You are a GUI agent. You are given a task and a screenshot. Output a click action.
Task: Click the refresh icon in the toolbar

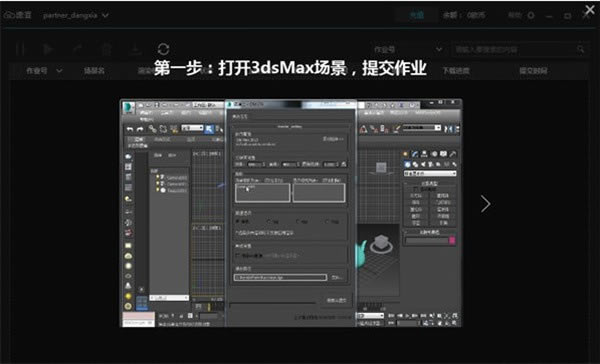click(163, 49)
